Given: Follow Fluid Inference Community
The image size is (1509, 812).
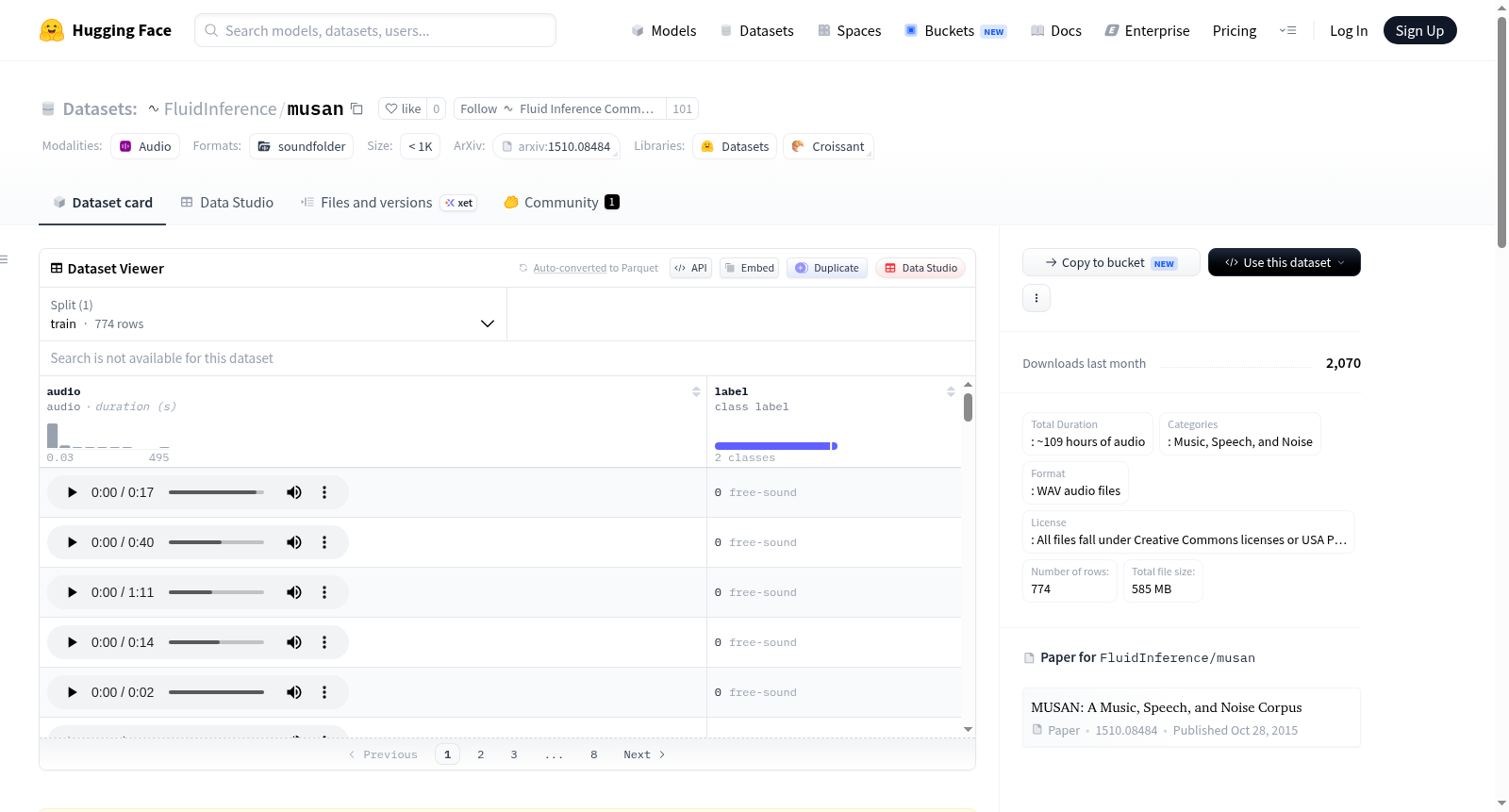Looking at the screenshot, I should 560,108.
